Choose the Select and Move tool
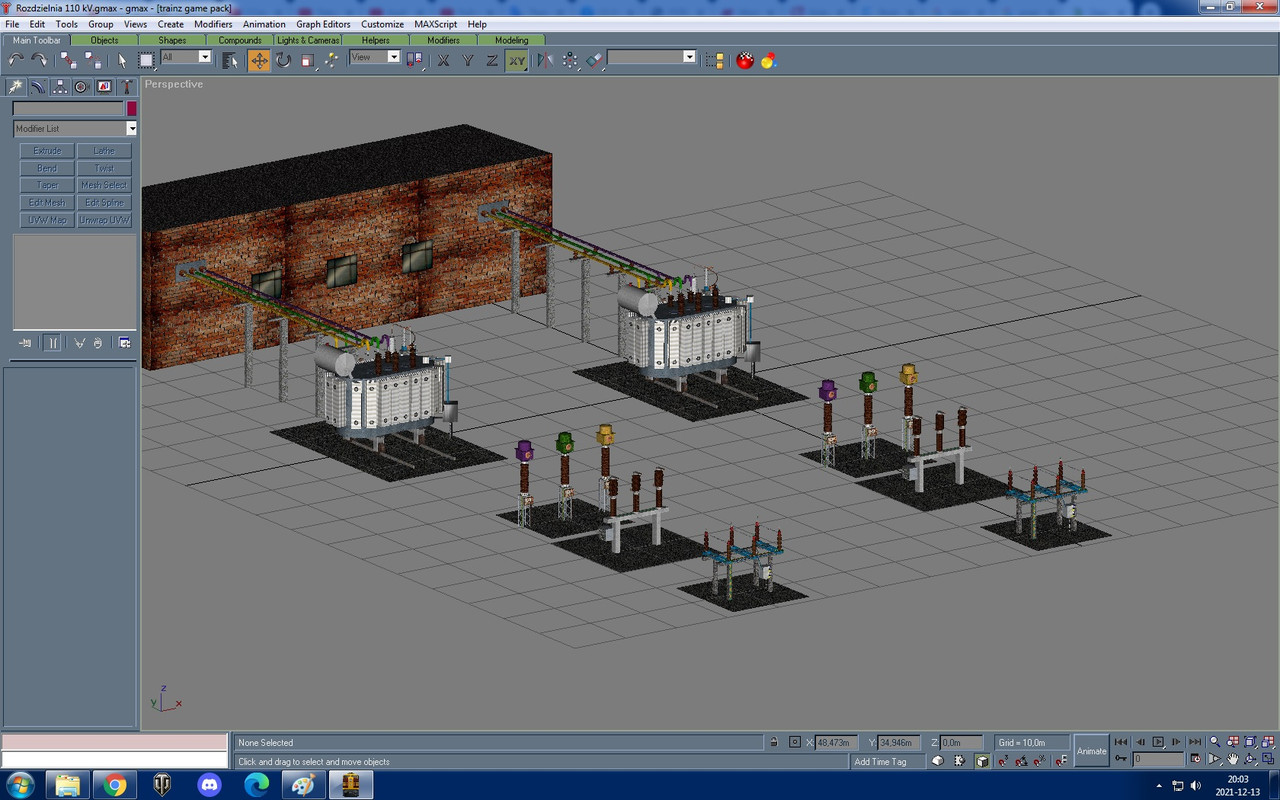Image resolution: width=1280 pixels, height=800 pixels. pyautogui.click(x=259, y=60)
